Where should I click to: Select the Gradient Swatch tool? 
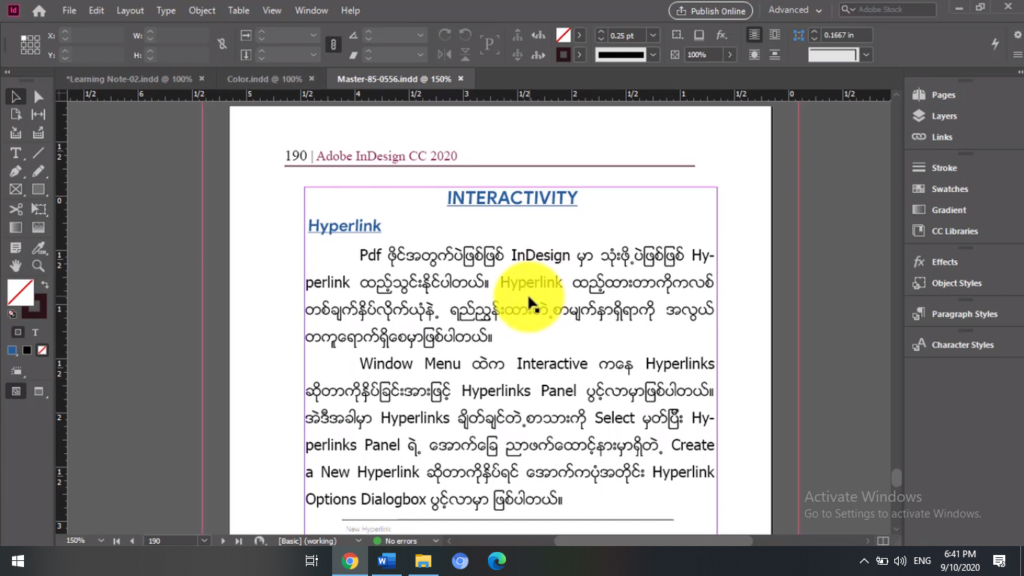16,228
